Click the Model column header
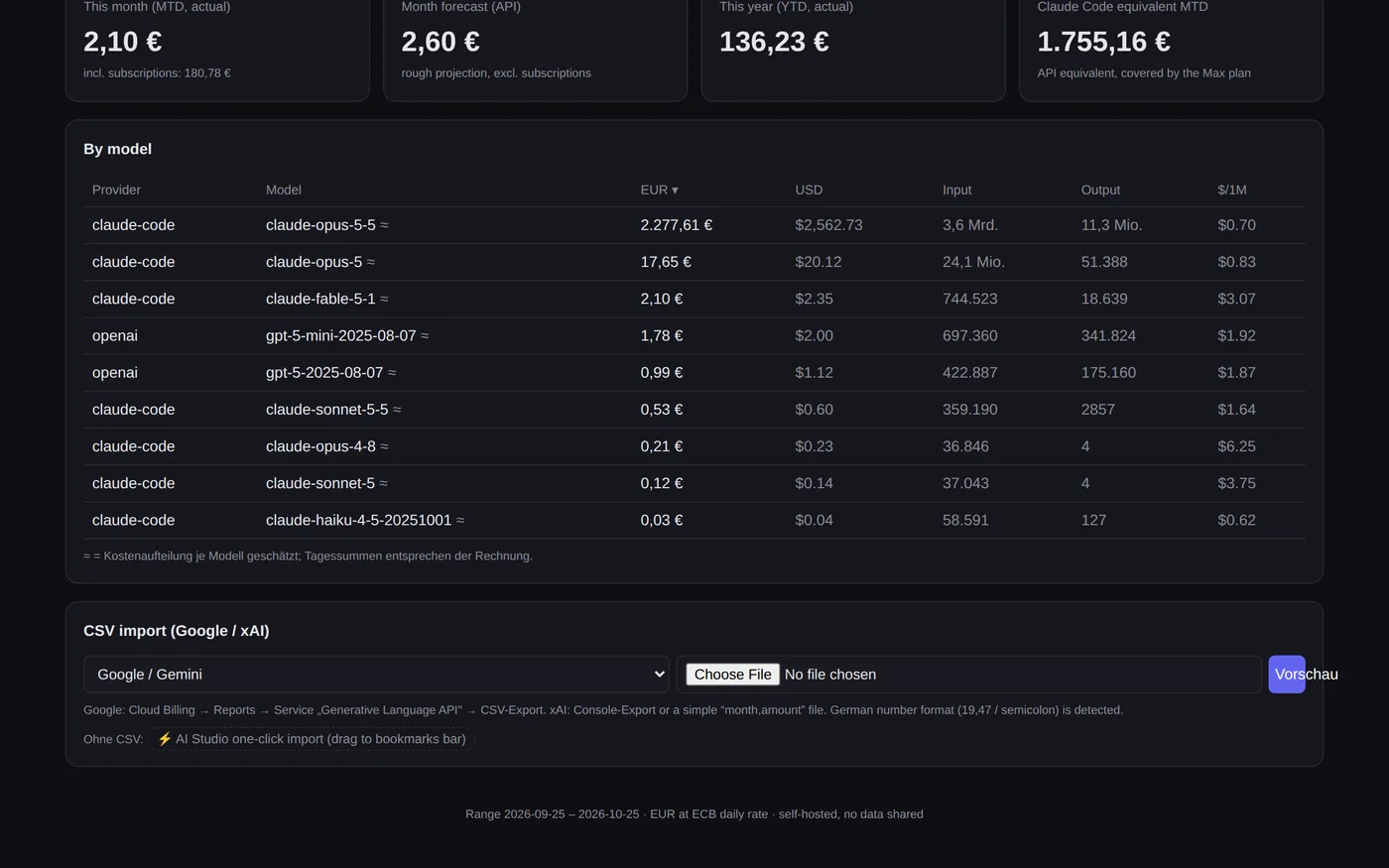 click(284, 189)
